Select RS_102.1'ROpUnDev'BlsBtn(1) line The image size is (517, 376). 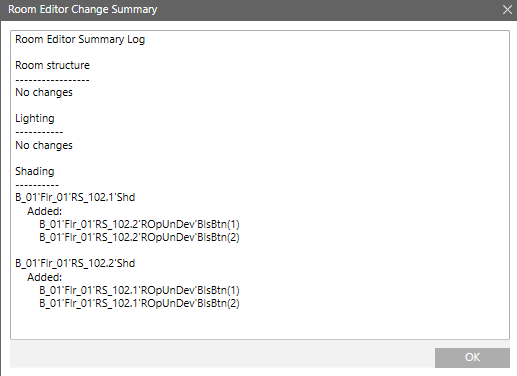(139, 290)
